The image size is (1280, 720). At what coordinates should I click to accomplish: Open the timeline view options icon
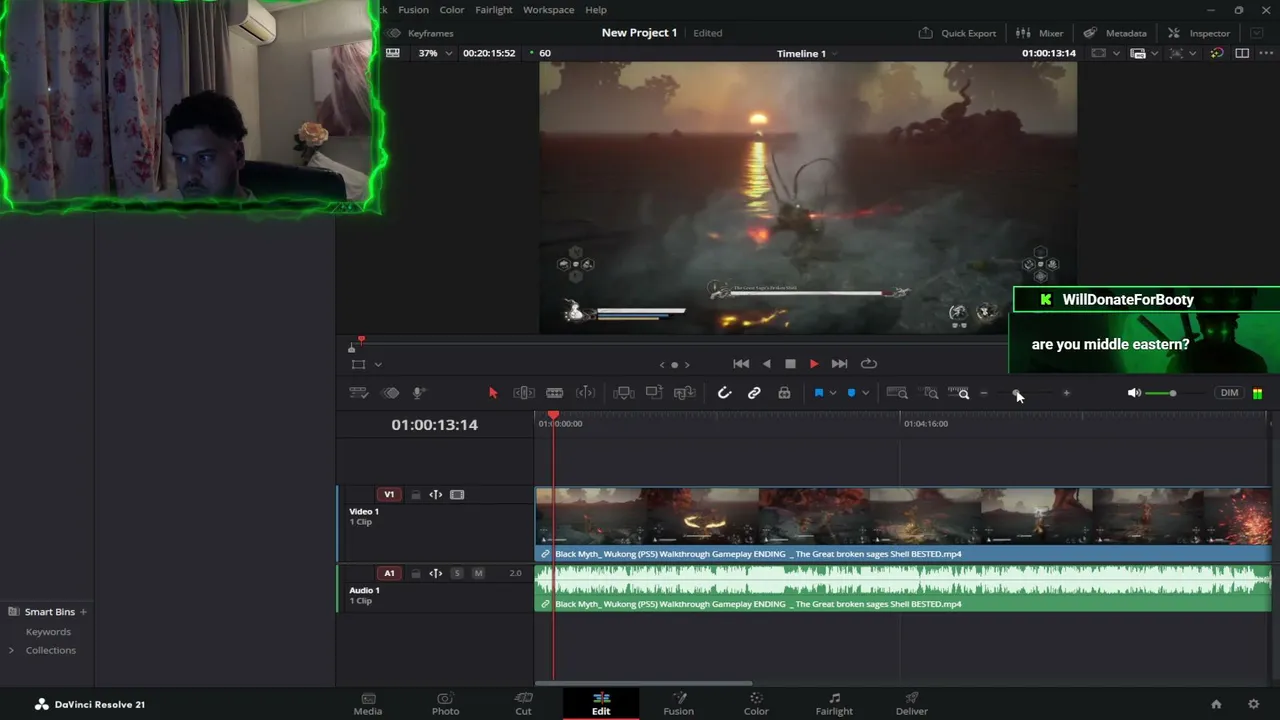(359, 393)
